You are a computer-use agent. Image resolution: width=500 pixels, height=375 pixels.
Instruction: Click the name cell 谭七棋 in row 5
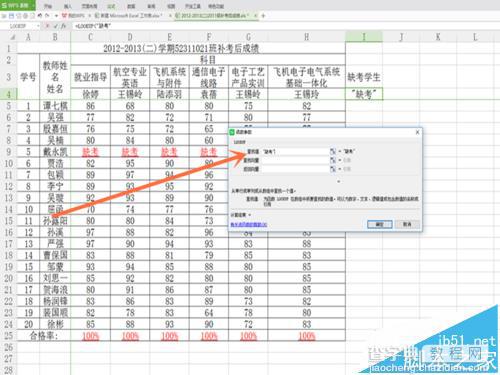[55, 106]
